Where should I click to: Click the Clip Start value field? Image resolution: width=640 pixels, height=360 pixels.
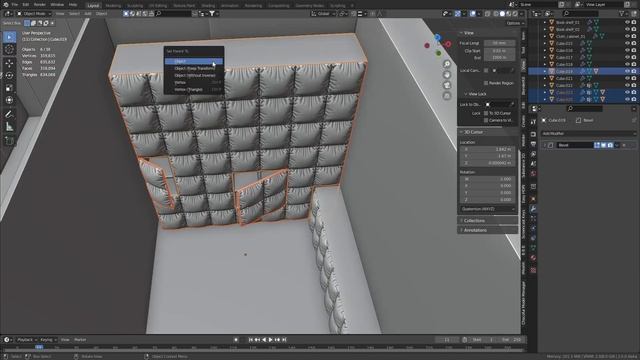pos(500,51)
